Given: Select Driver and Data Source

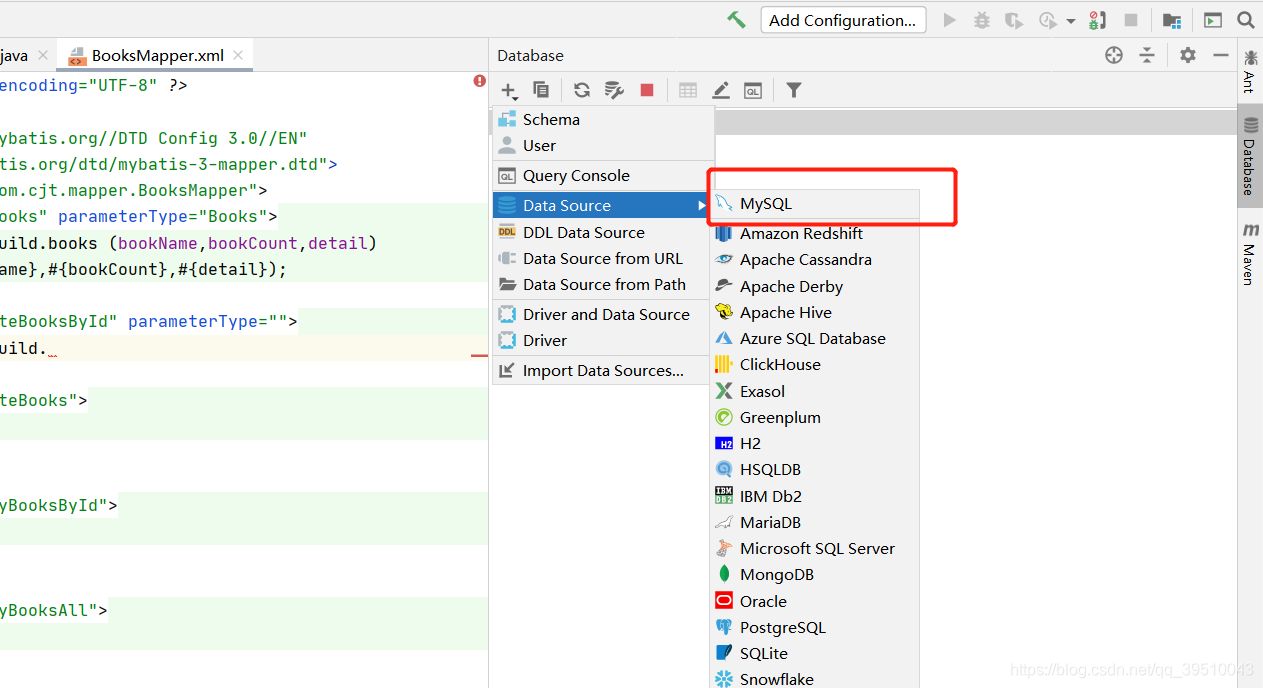Looking at the screenshot, I should click(x=603, y=314).
